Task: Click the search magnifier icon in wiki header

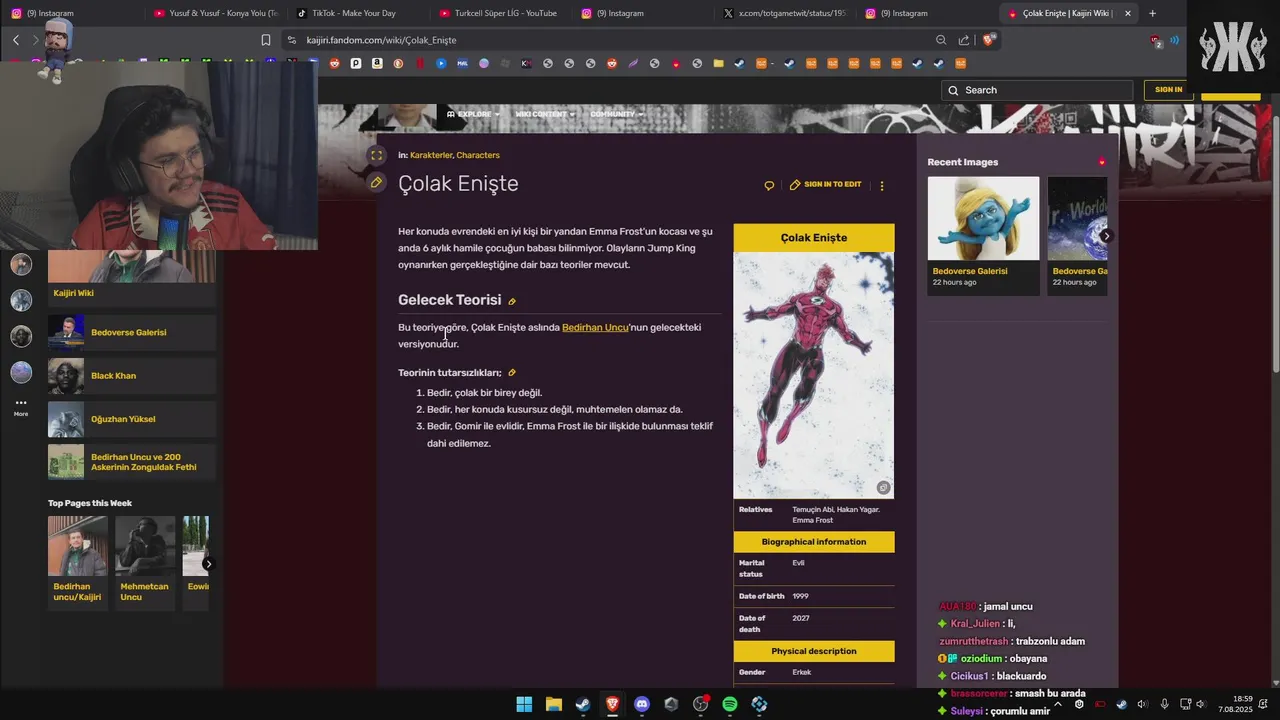Action: pyautogui.click(x=952, y=90)
